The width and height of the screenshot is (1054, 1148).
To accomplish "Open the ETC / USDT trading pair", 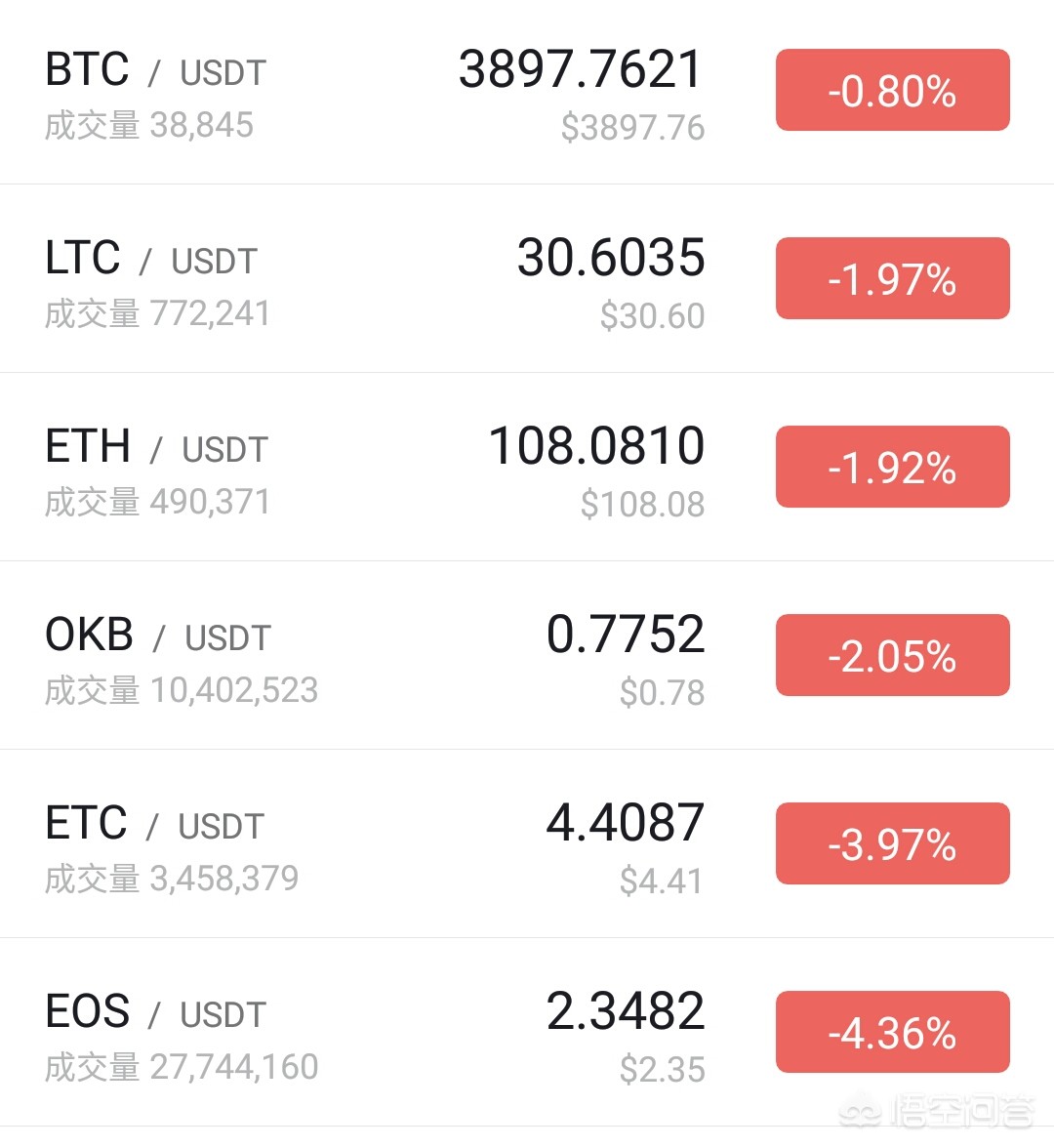I will tap(154, 825).
